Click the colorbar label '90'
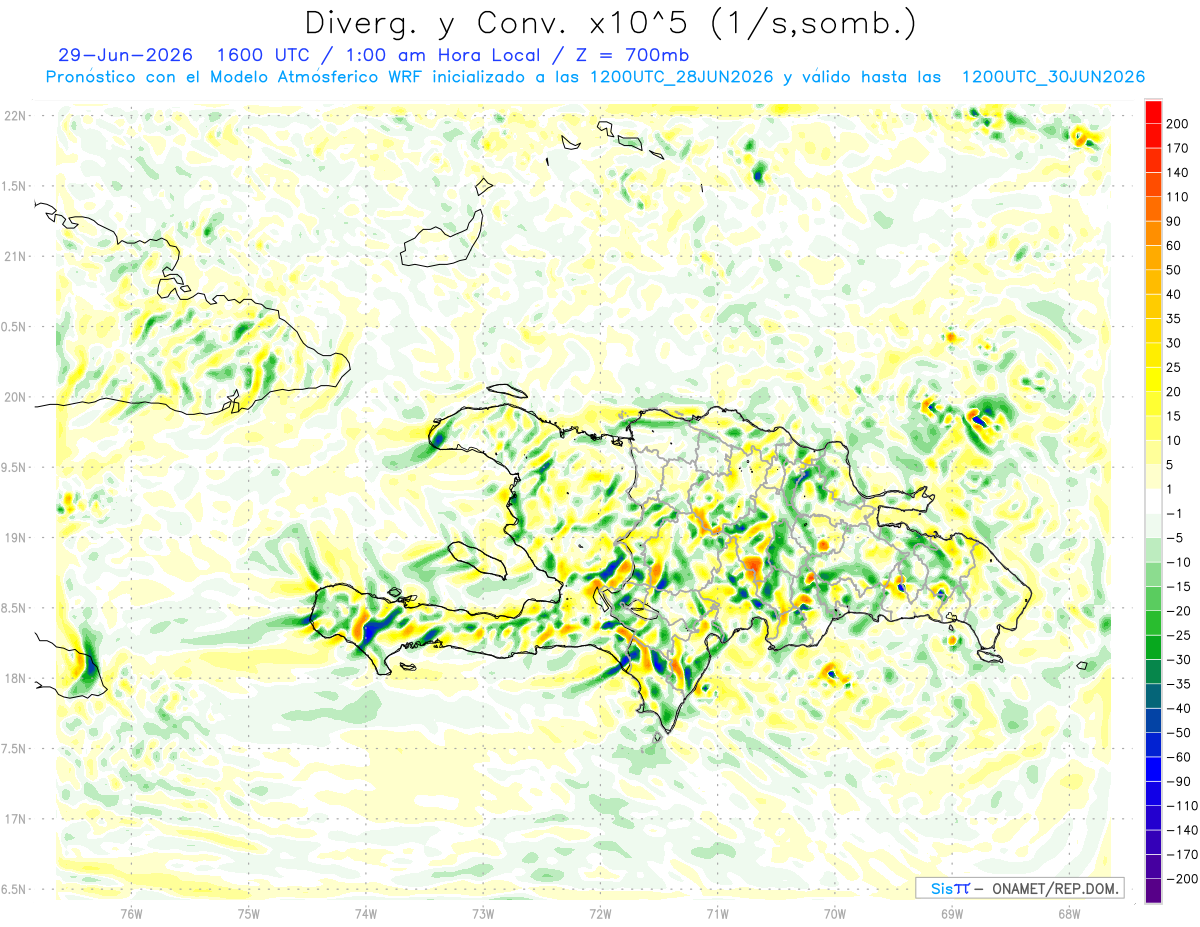1200x927 pixels. click(x=1175, y=221)
